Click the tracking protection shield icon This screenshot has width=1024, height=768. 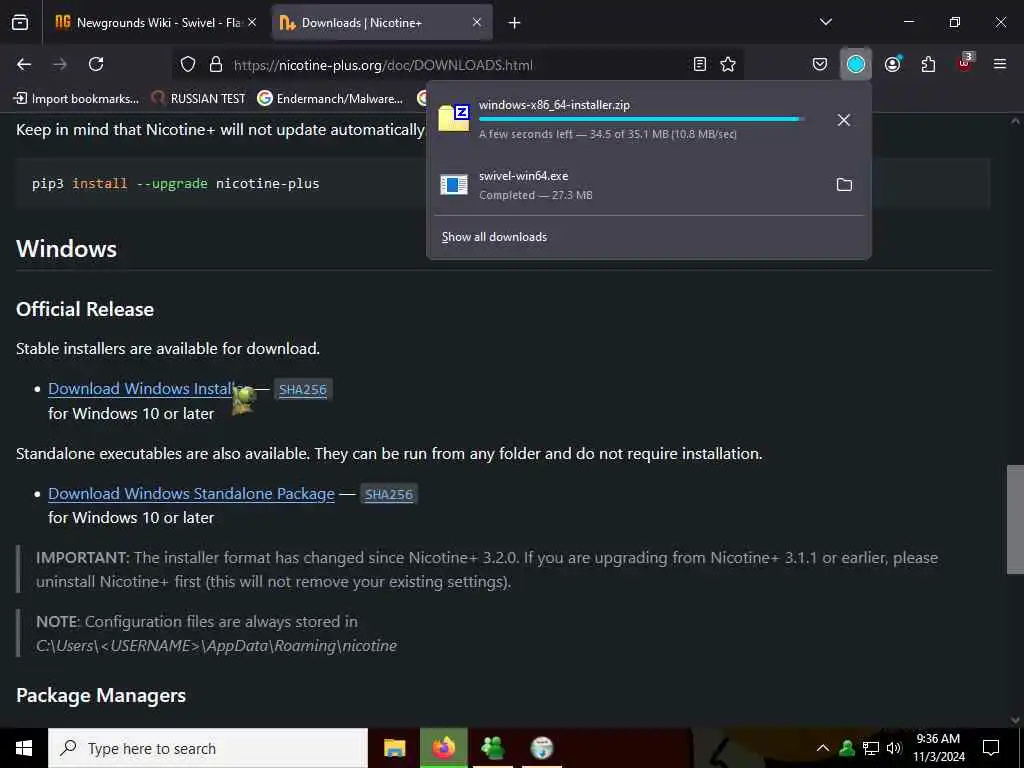(x=188, y=65)
